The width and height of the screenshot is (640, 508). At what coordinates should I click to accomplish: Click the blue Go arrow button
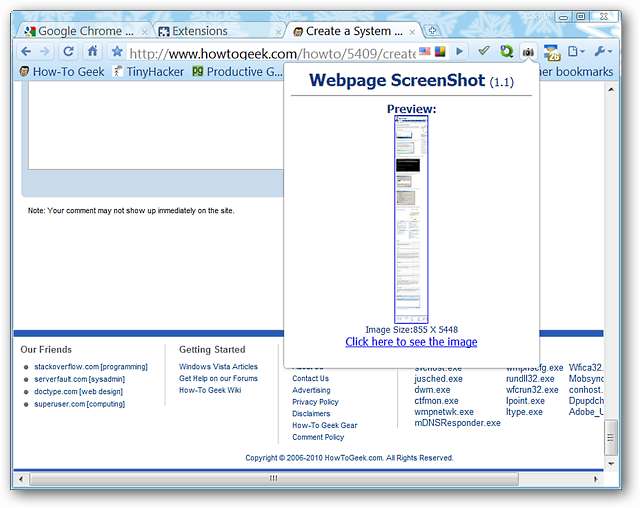(460, 51)
